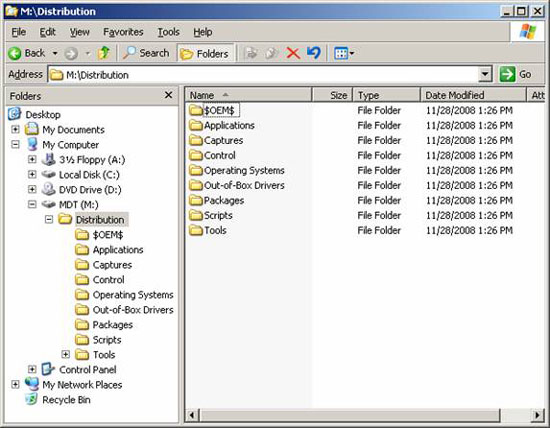Click the Move To toolbar icon
This screenshot has height=428, width=550.
point(251,53)
